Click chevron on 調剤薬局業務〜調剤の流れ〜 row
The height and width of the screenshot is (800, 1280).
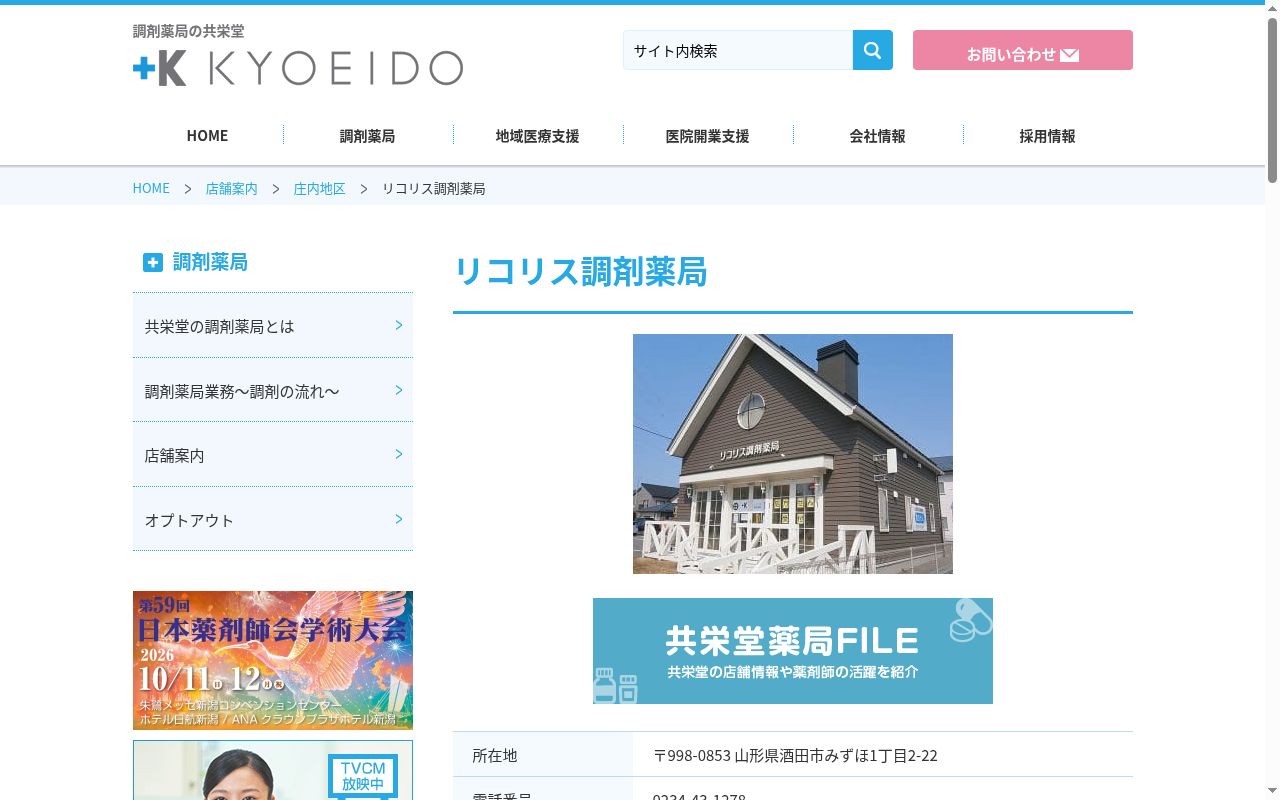(398, 390)
